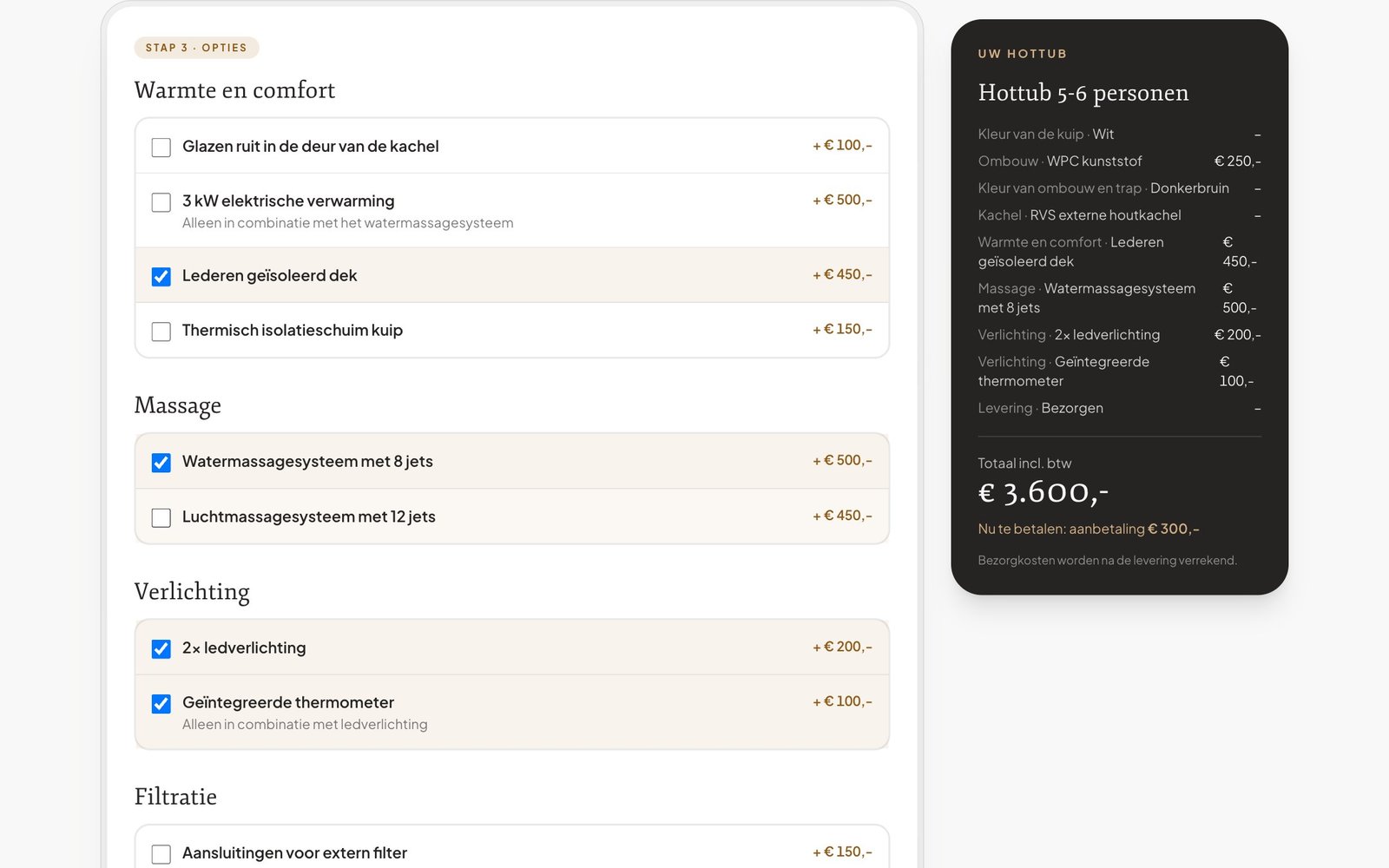Check Glazen ruit in de deur checkbox
1389x868 pixels.
(x=161, y=148)
